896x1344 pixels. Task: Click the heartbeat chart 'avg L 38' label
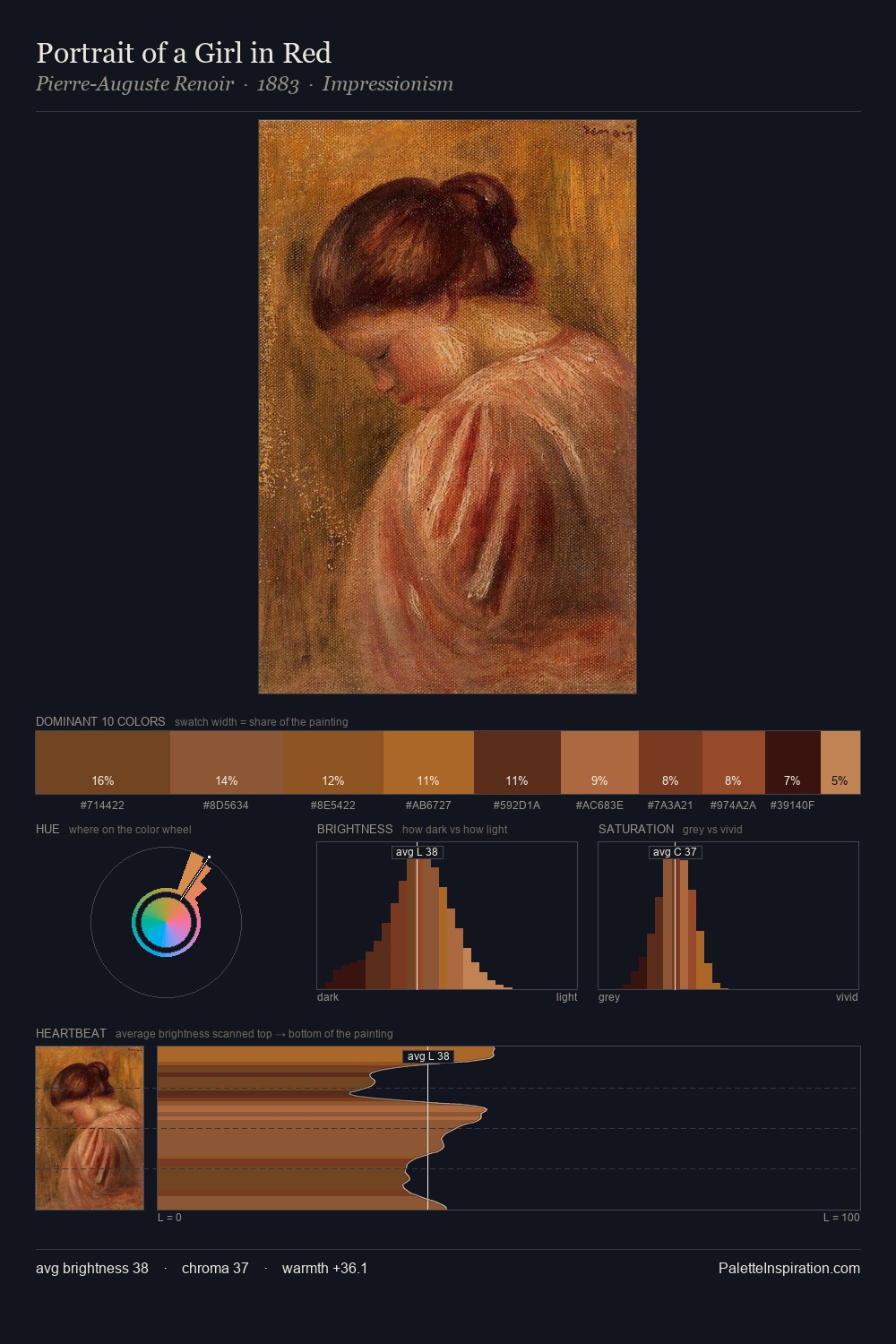pyautogui.click(x=428, y=1056)
